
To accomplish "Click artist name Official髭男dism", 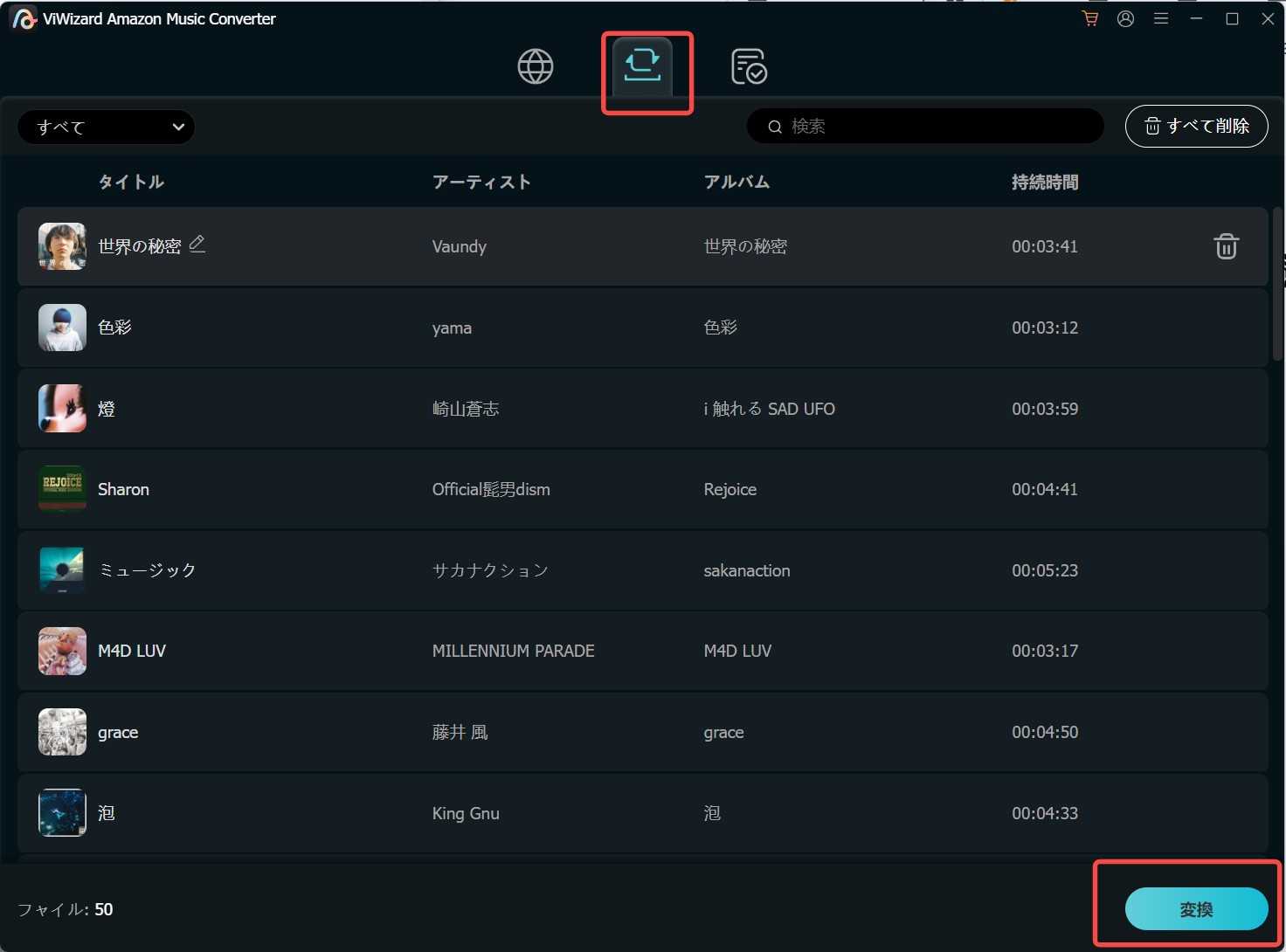I will pos(491,489).
